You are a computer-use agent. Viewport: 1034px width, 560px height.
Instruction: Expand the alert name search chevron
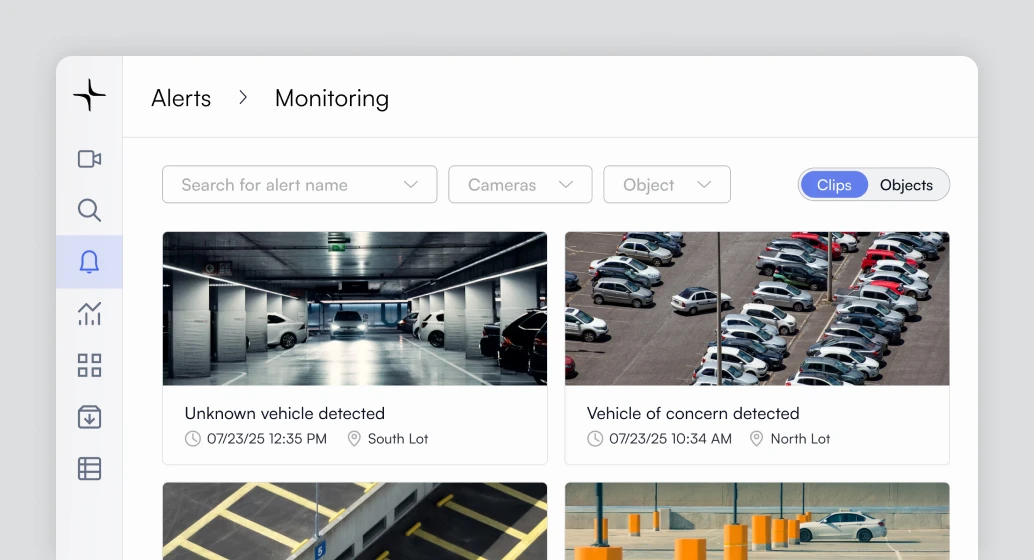click(411, 185)
